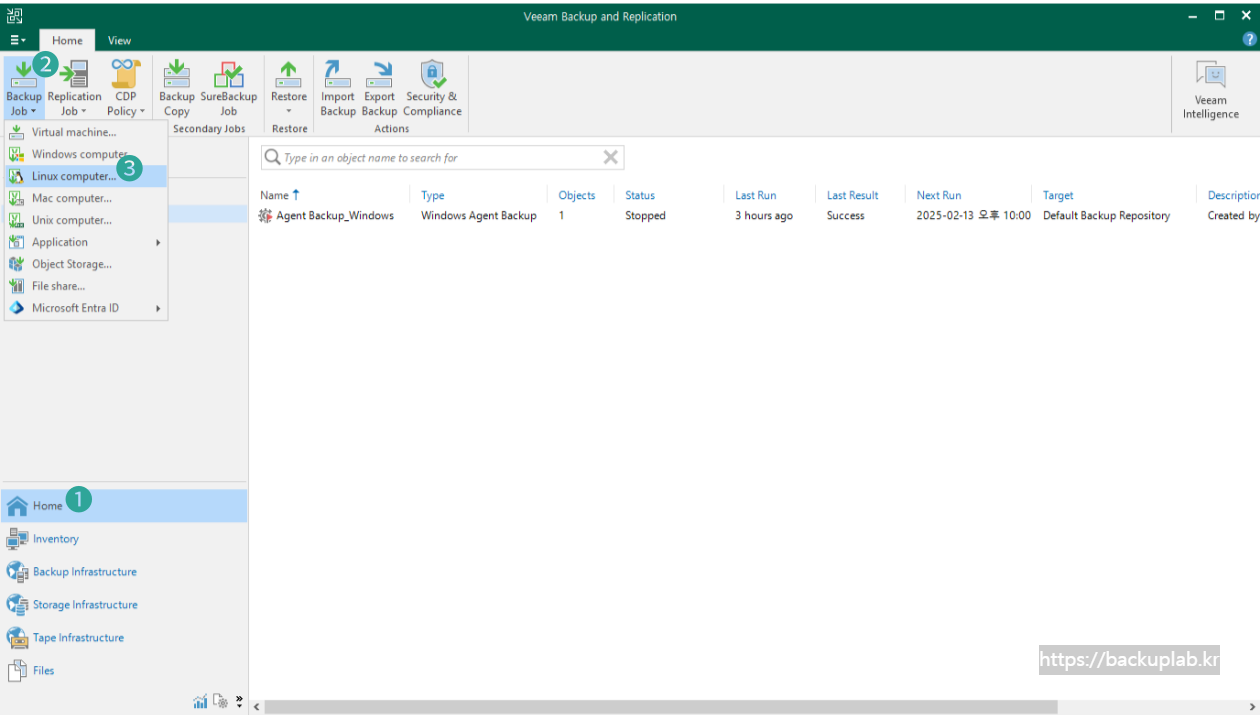1260x715 pixels.
Task: Click the 'Success' last result cell
Action: 846,216
